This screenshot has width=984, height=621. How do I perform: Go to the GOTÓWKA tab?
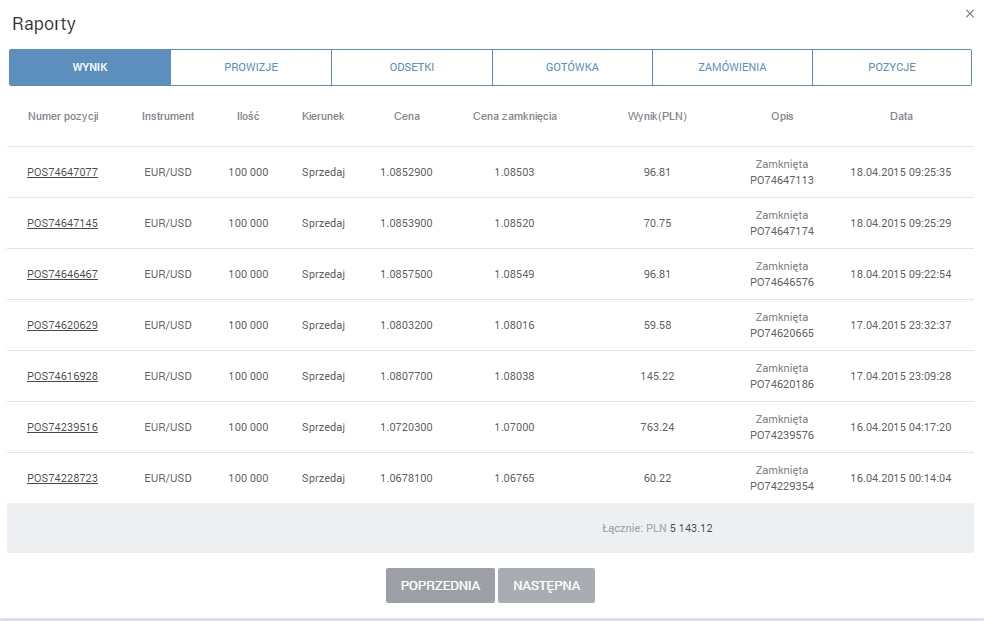click(572, 68)
